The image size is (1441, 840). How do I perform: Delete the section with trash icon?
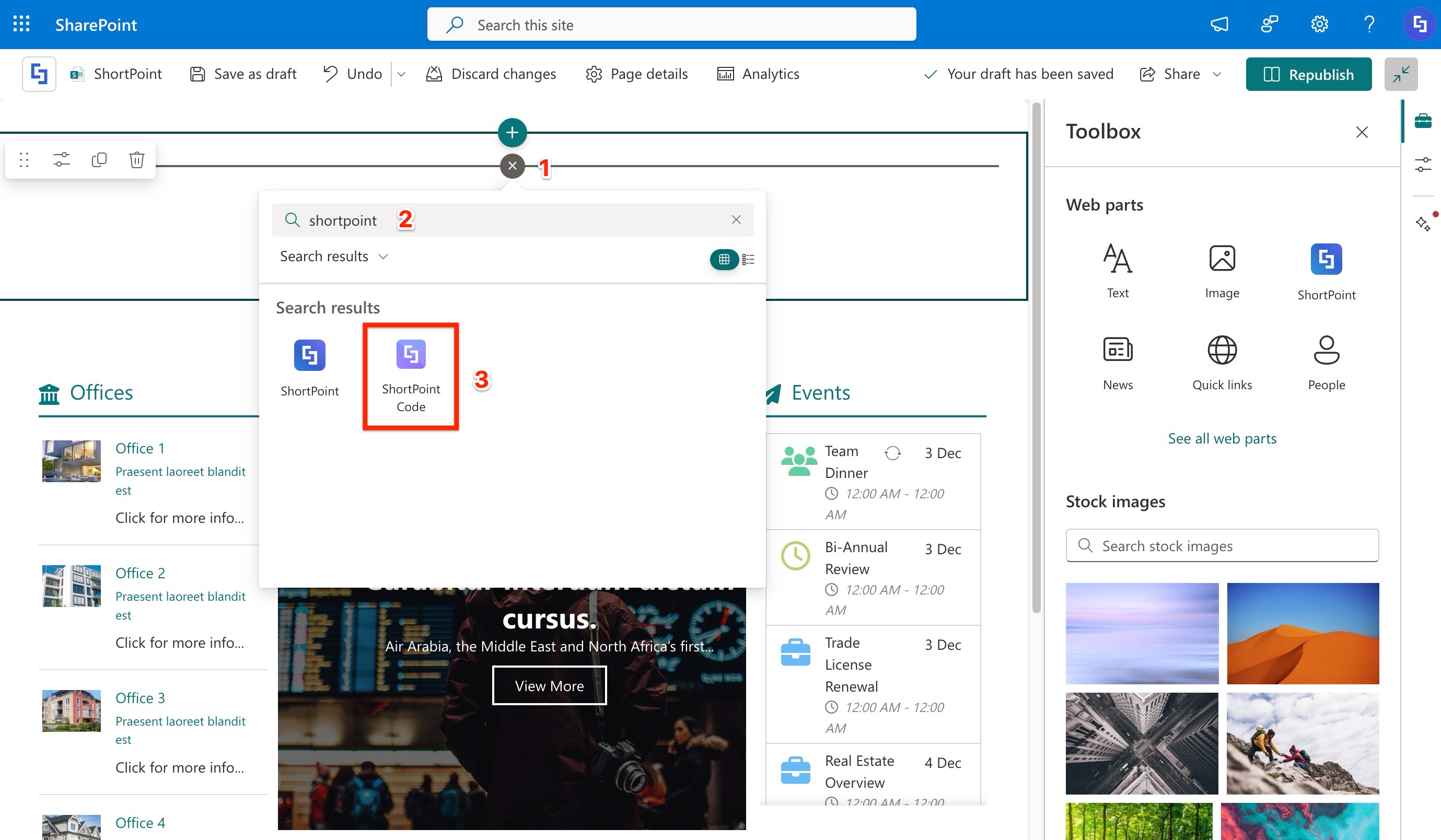(x=136, y=160)
